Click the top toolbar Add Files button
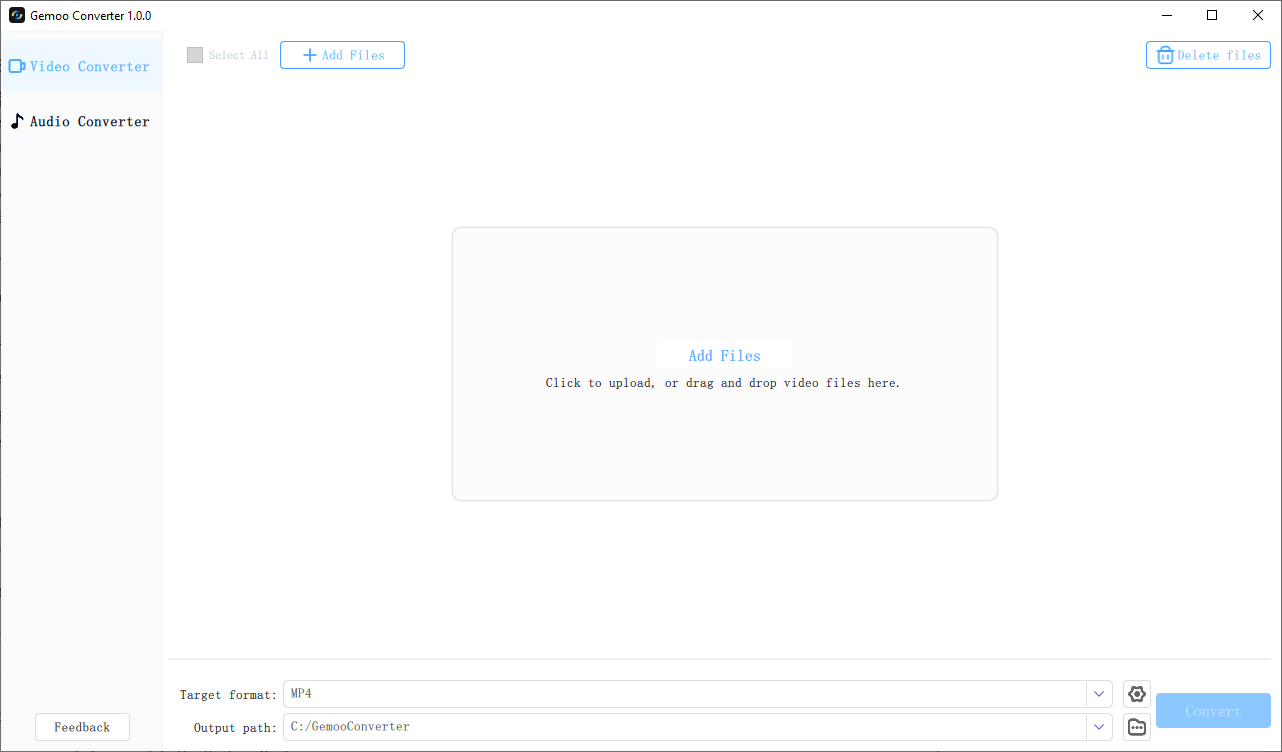This screenshot has width=1282, height=752. 342,55
